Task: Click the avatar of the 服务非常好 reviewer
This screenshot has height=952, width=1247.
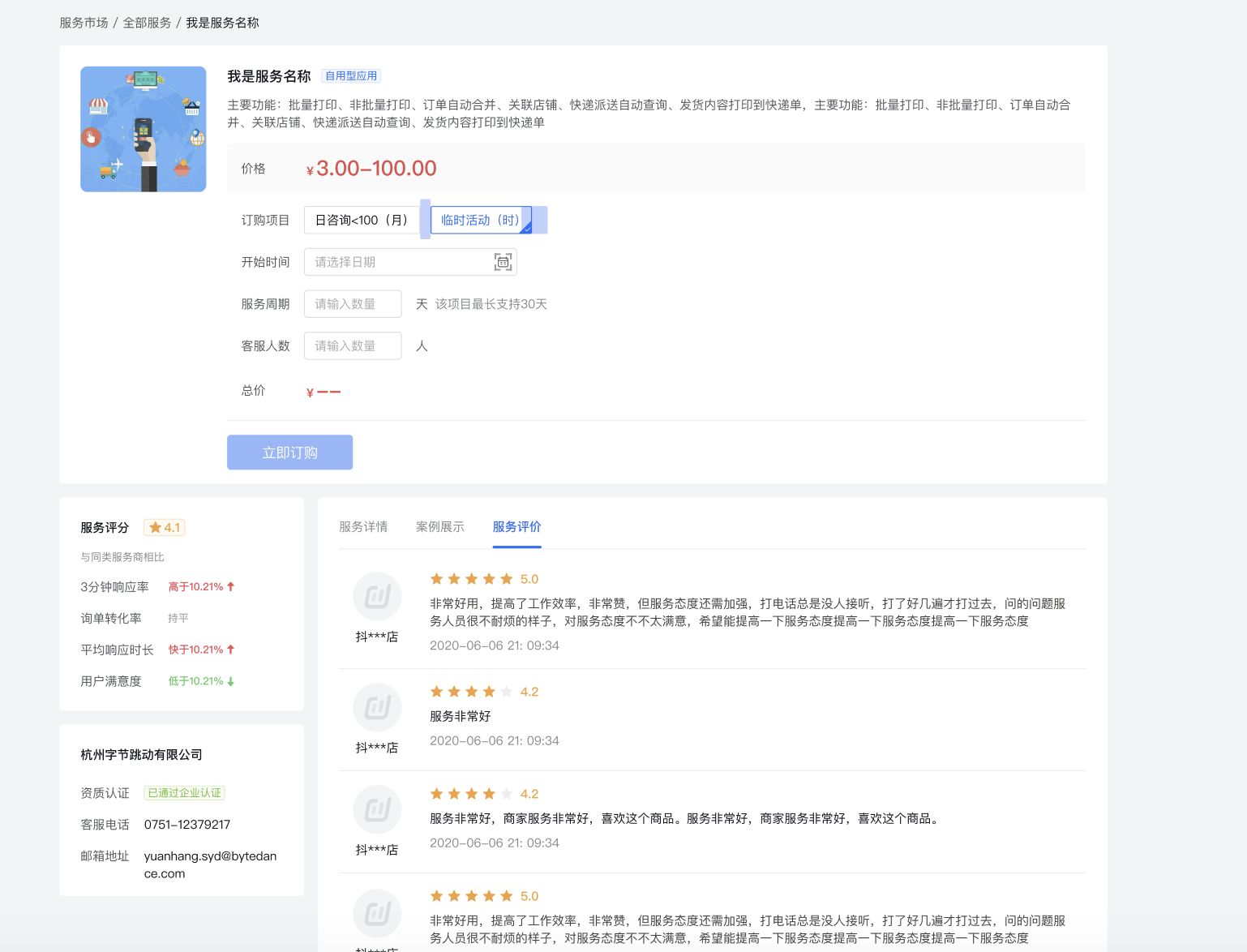Action: pos(377,707)
